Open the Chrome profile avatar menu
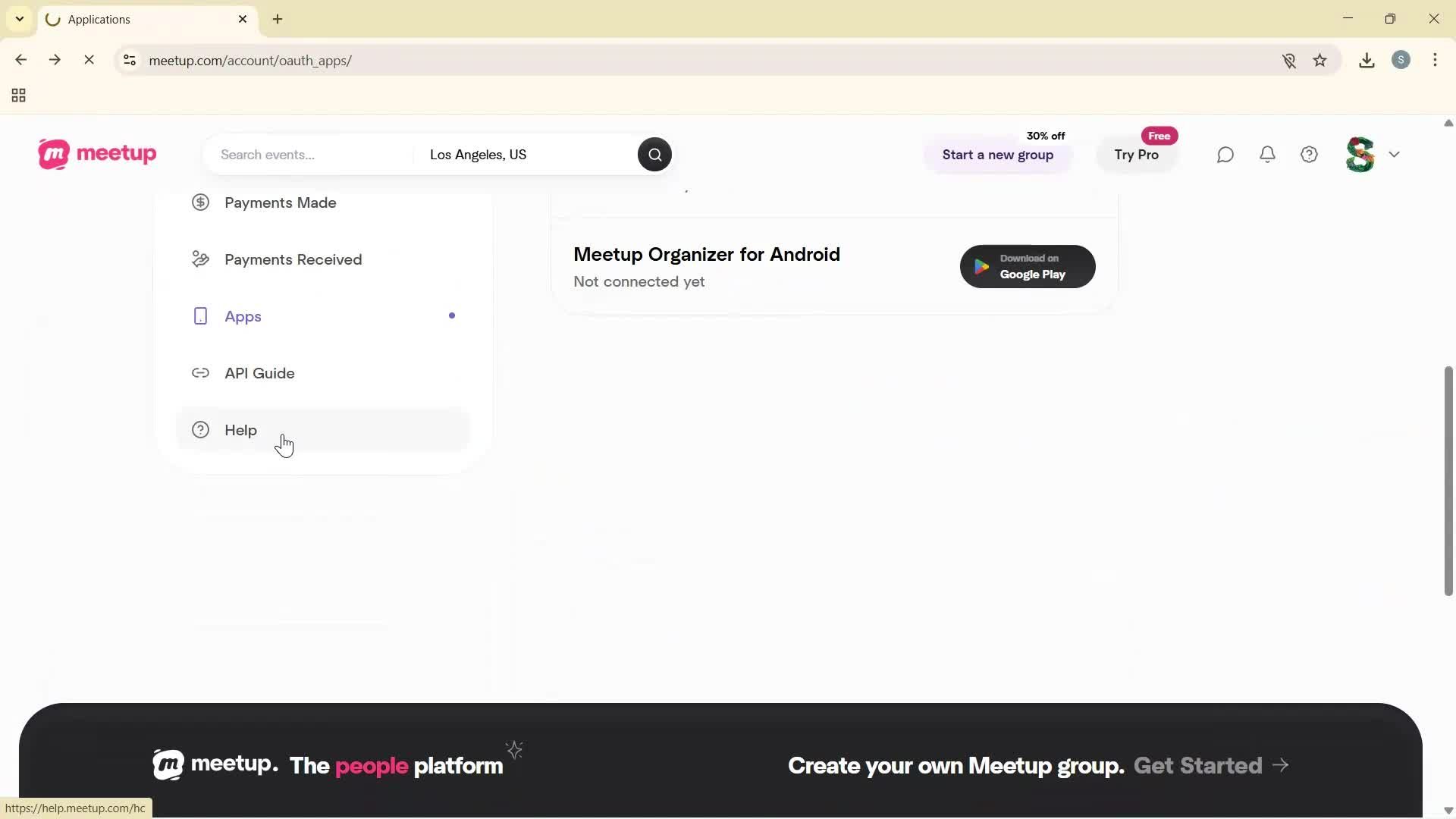Viewport: 1456px width, 819px height. click(1402, 60)
